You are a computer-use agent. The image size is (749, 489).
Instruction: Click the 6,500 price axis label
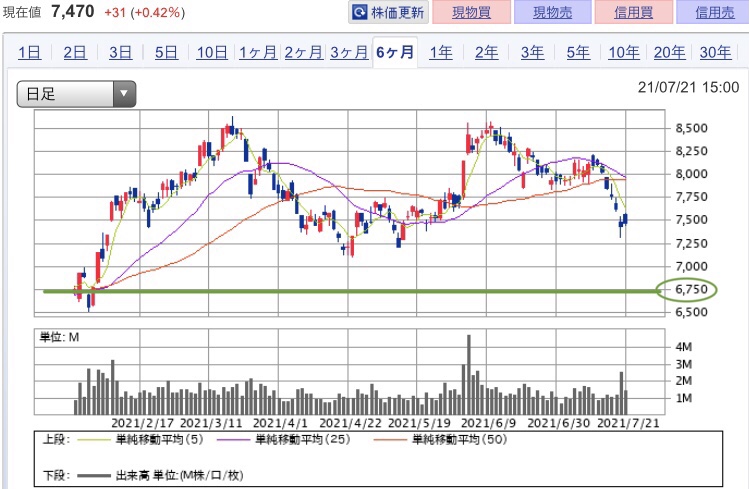pos(691,312)
